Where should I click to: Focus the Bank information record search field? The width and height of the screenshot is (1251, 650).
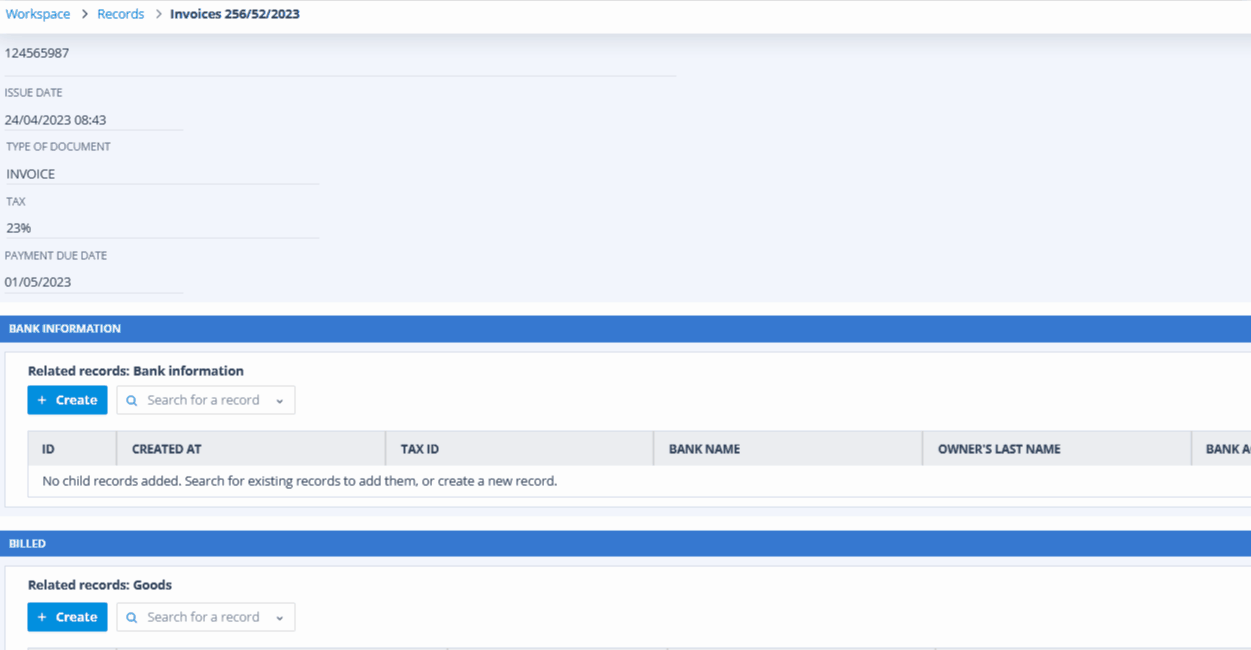(x=206, y=400)
